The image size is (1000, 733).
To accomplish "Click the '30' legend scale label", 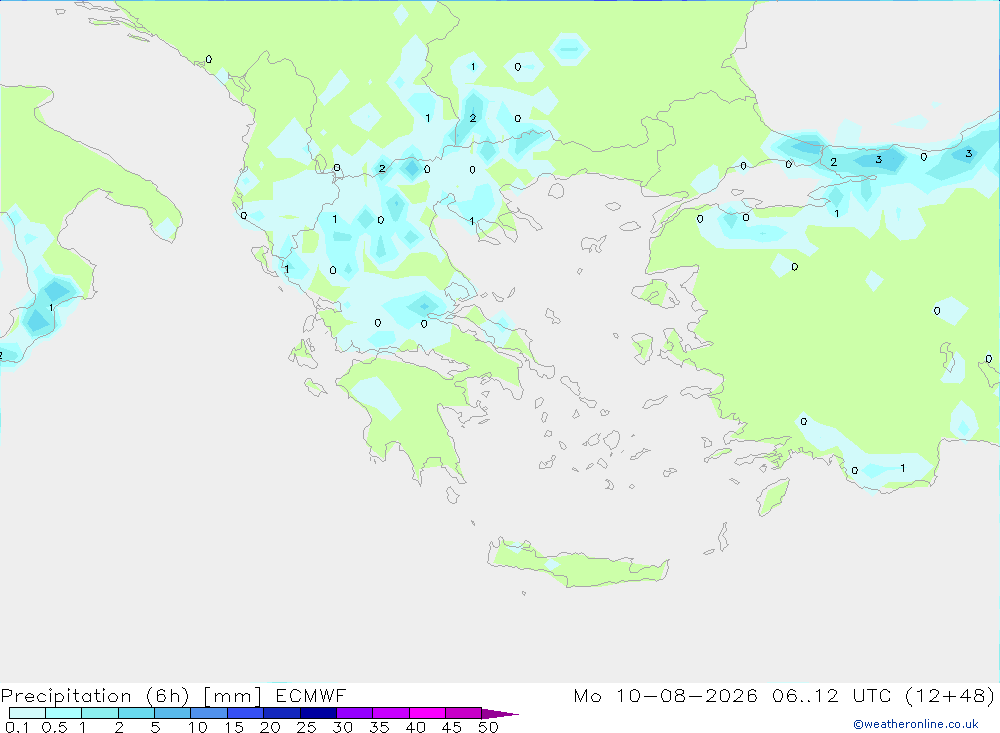I will [342, 727].
